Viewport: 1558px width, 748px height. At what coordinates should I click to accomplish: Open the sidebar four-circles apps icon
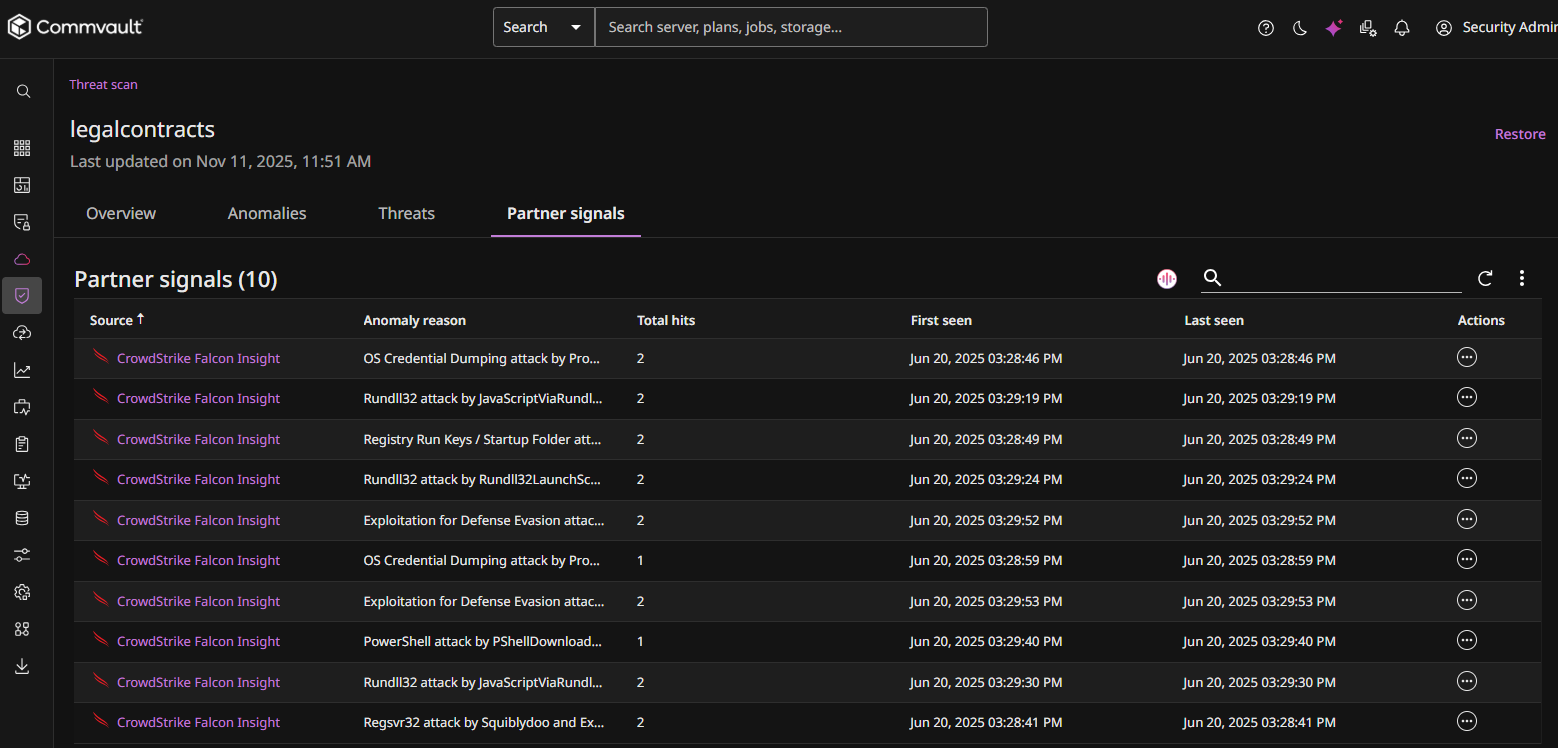pyautogui.click(x=22, y=629)
